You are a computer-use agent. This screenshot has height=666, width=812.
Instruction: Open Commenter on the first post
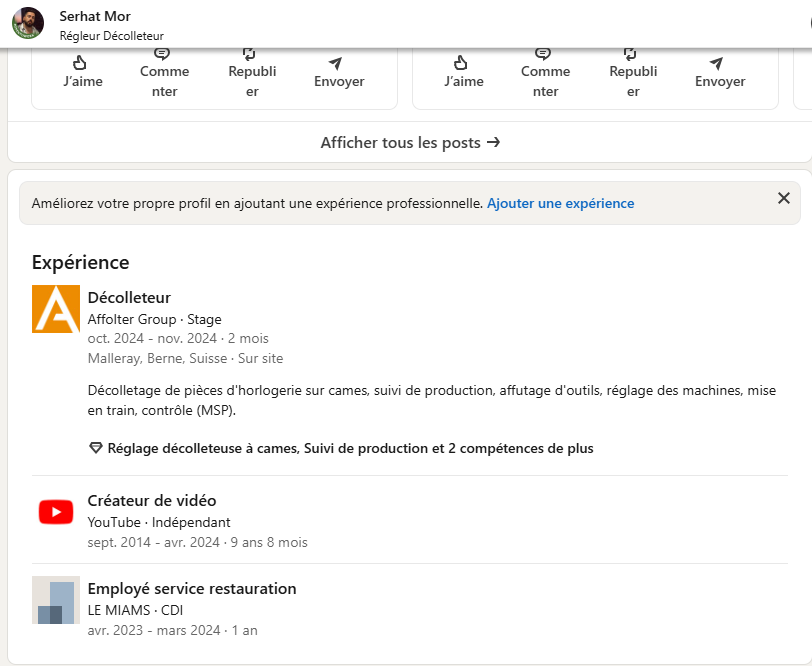[165, 74]
